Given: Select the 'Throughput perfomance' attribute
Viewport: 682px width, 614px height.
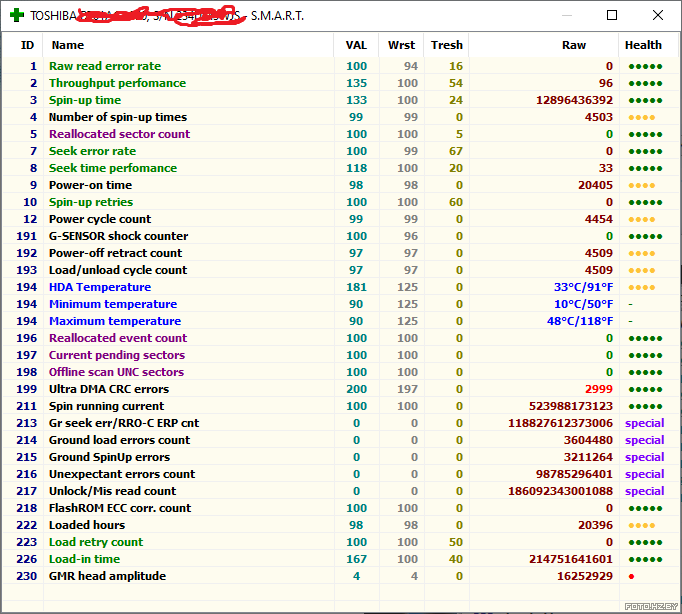Looking at the screenshot, I should 117,83.
